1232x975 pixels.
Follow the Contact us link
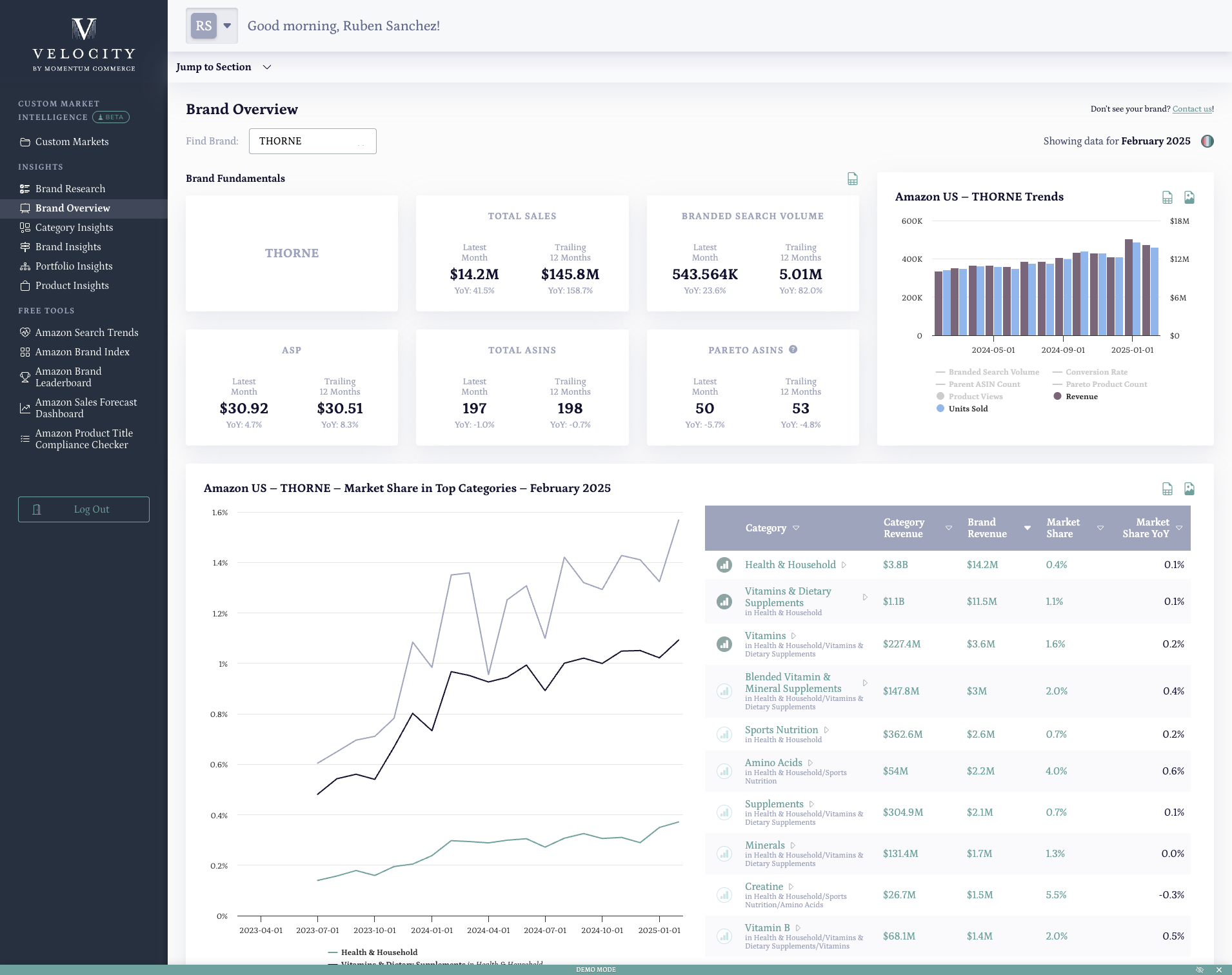coord(1191,109)
